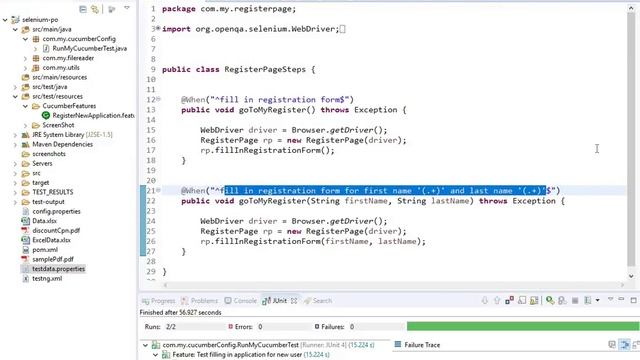Click editor vertical scrollbar thumb
The image size is (640, 360).
click(631, 139)
